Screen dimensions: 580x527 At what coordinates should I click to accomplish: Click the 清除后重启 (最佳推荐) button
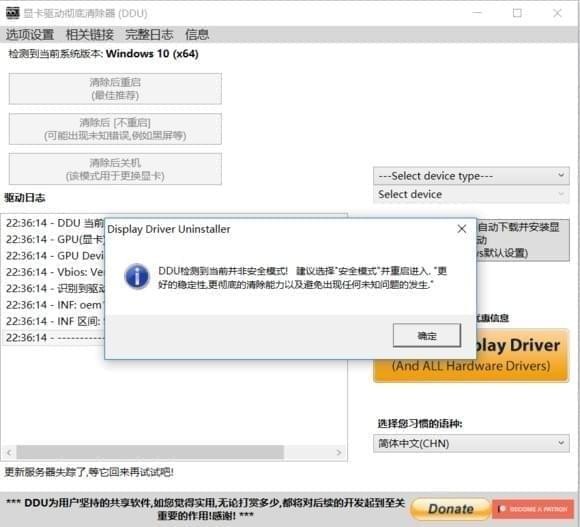(115, 89)
